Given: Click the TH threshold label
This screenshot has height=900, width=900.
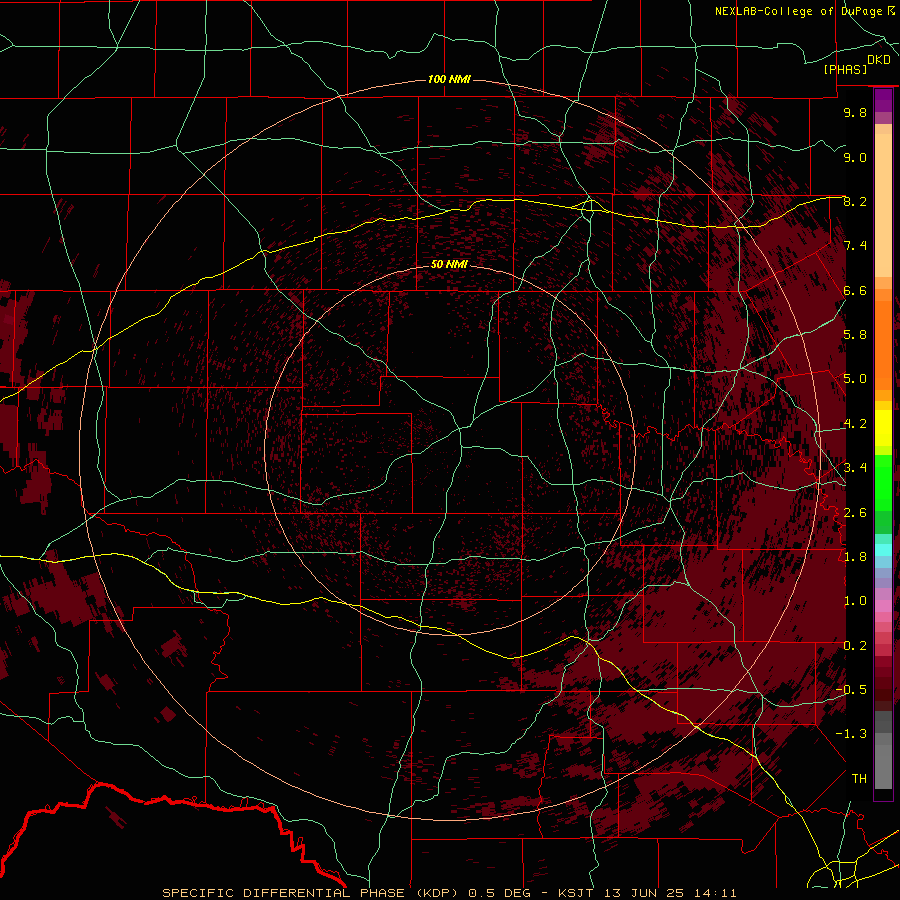Looking at the screenshot, I should click(x=859, y=779).
